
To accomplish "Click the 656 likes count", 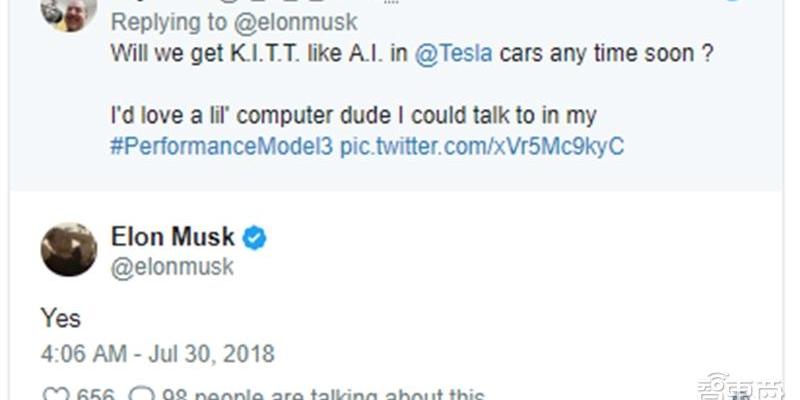I will pyautogui.click(x=96, y=395).
